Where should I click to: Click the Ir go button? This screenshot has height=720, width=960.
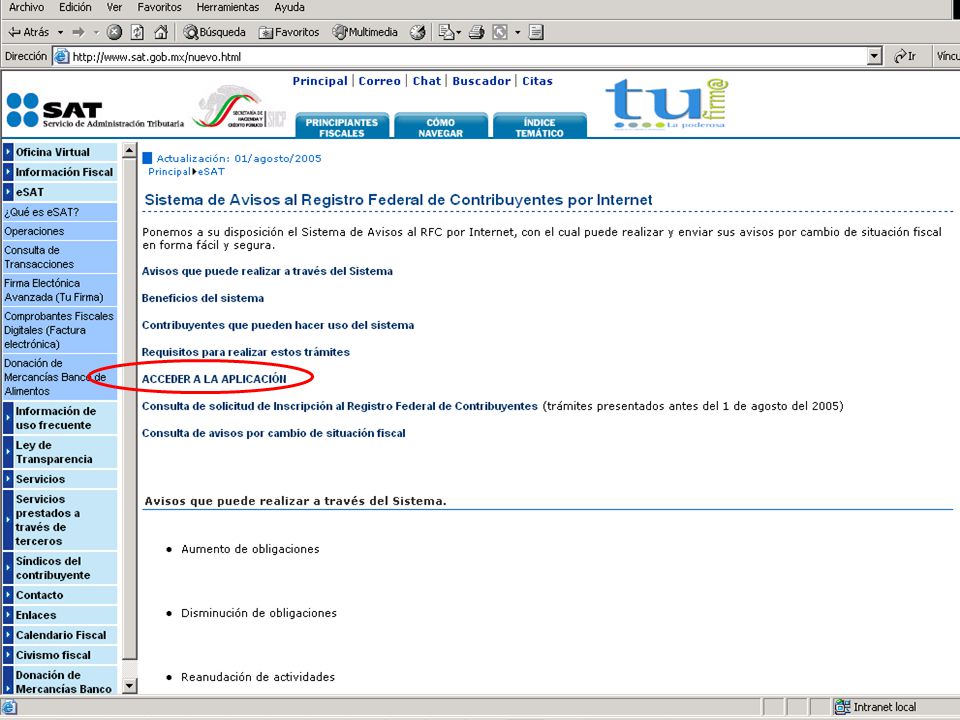tap(904, 56)
